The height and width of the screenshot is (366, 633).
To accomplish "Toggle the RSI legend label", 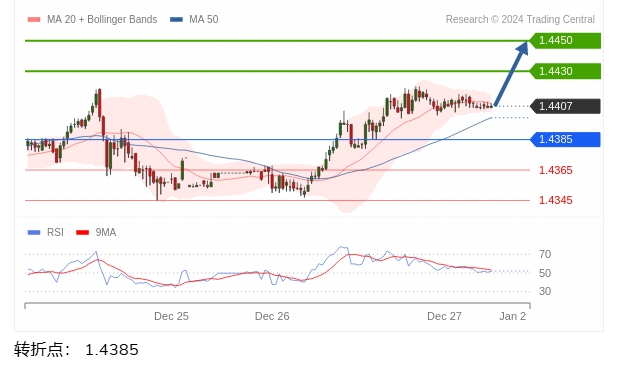I will [55, 232].
